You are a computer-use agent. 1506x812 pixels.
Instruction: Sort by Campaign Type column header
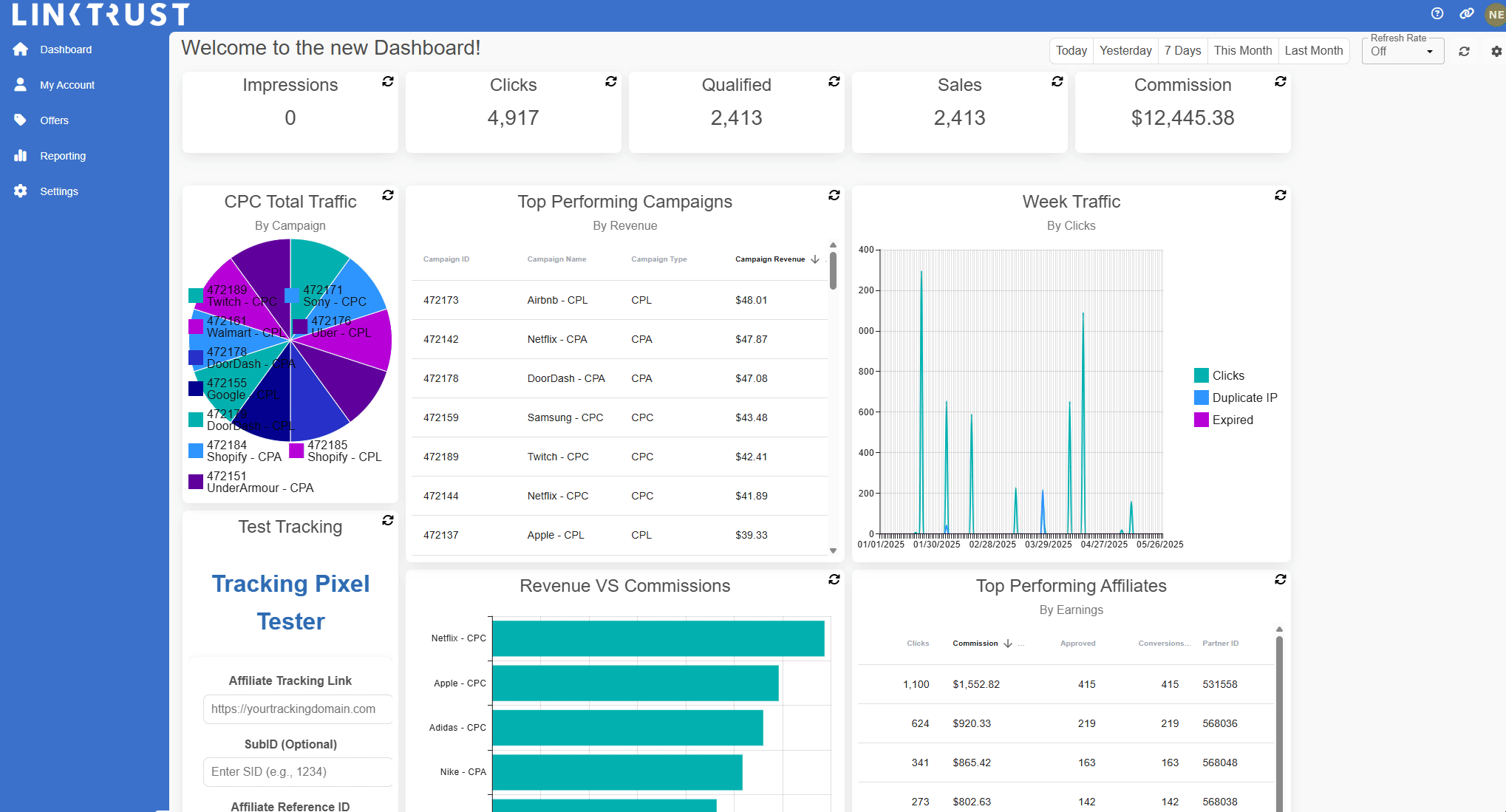pos(659,259)
